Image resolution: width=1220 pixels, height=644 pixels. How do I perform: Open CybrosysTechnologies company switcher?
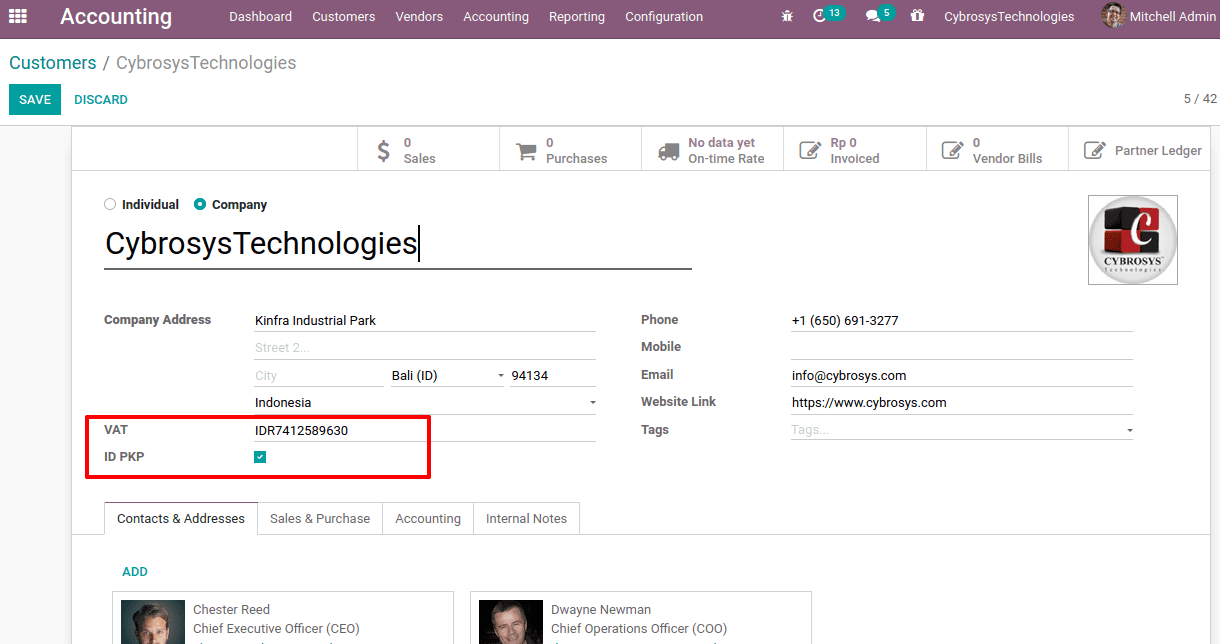pyautogui.click(x=1009, y=16)
